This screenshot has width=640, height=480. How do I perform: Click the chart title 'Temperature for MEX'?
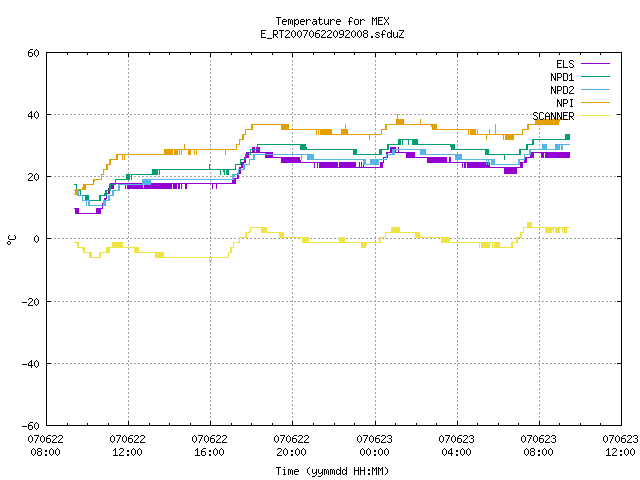coord(332,21)
